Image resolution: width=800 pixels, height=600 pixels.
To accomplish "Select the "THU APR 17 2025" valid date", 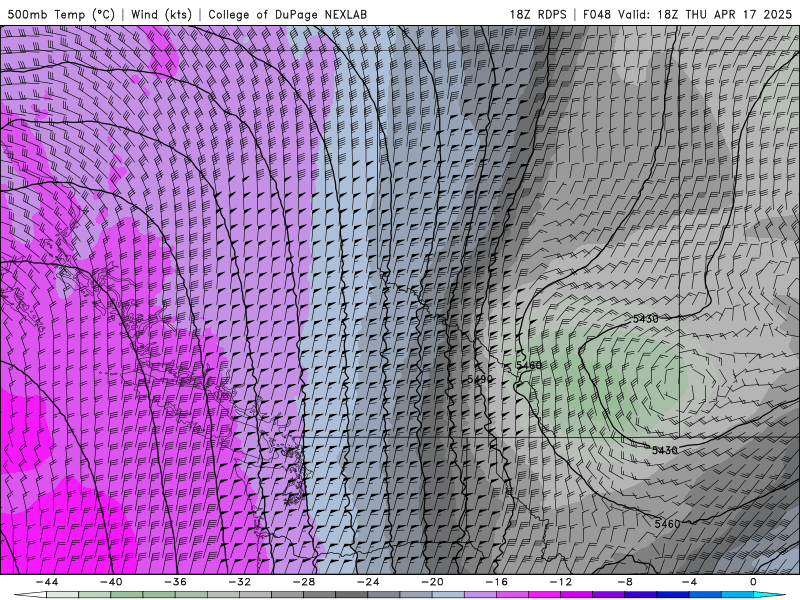I will [738, 14].
